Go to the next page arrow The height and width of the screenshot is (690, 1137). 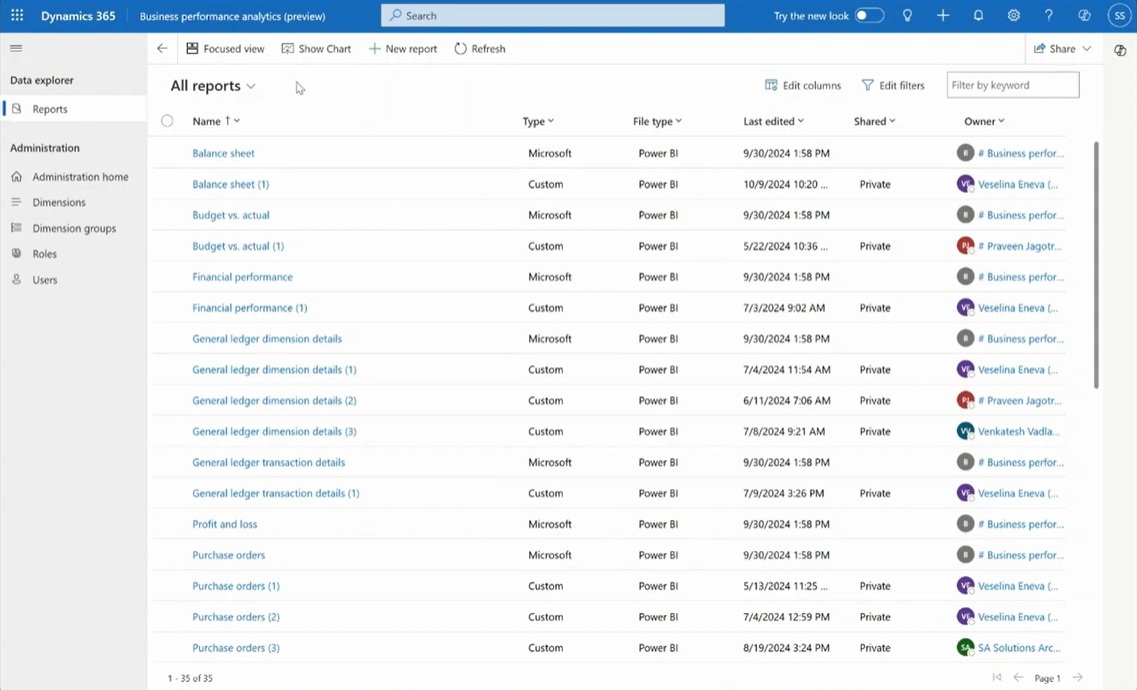pyautogui.click(x=1078, y=677)
